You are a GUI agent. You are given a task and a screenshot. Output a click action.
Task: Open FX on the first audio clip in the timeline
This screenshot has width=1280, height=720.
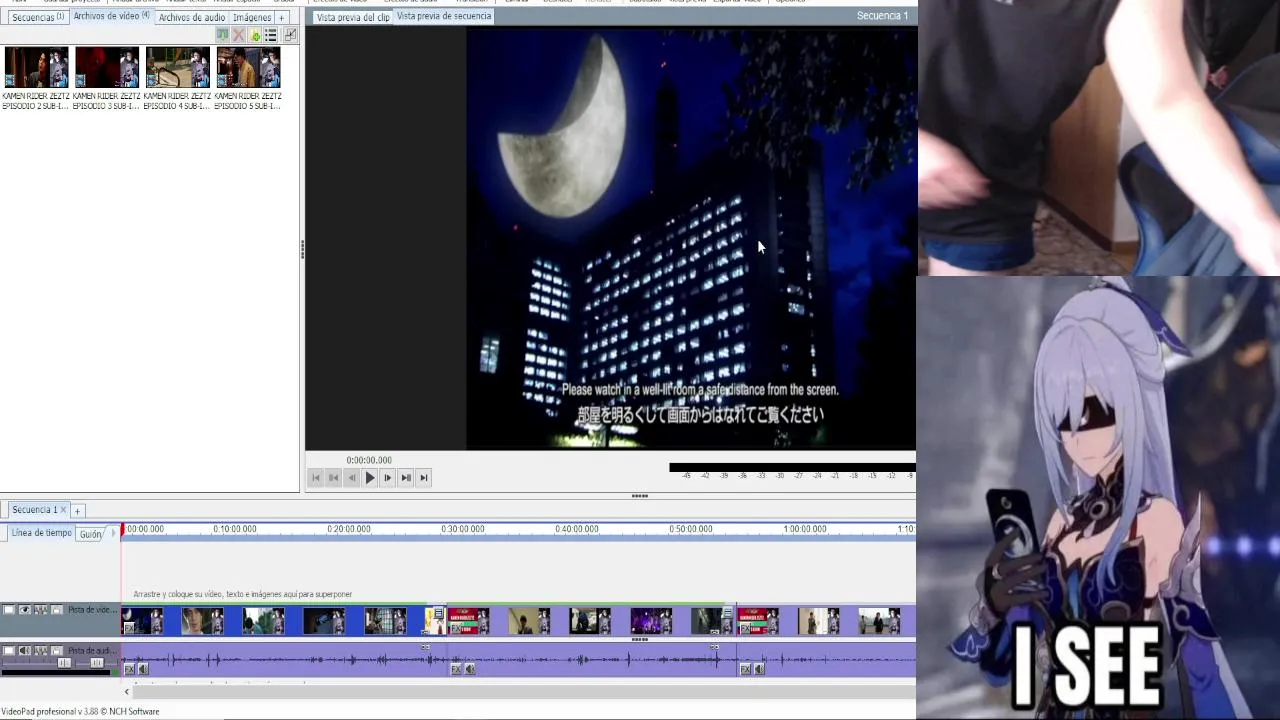pyautogui.click(x=129, y=669)
